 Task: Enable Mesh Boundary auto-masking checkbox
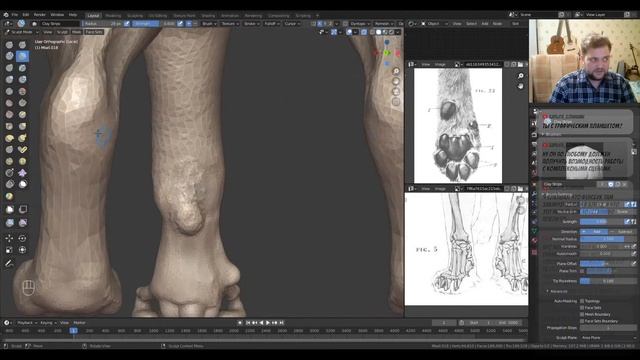point(582,314)
